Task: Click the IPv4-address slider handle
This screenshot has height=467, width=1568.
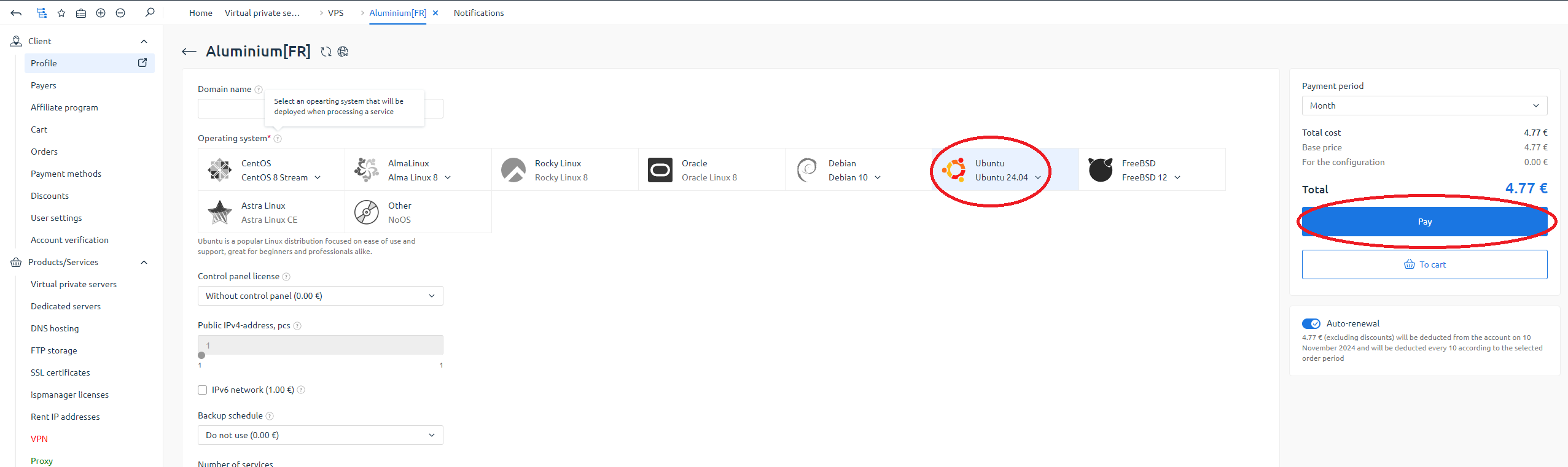Action: click(x=201, y=355)
